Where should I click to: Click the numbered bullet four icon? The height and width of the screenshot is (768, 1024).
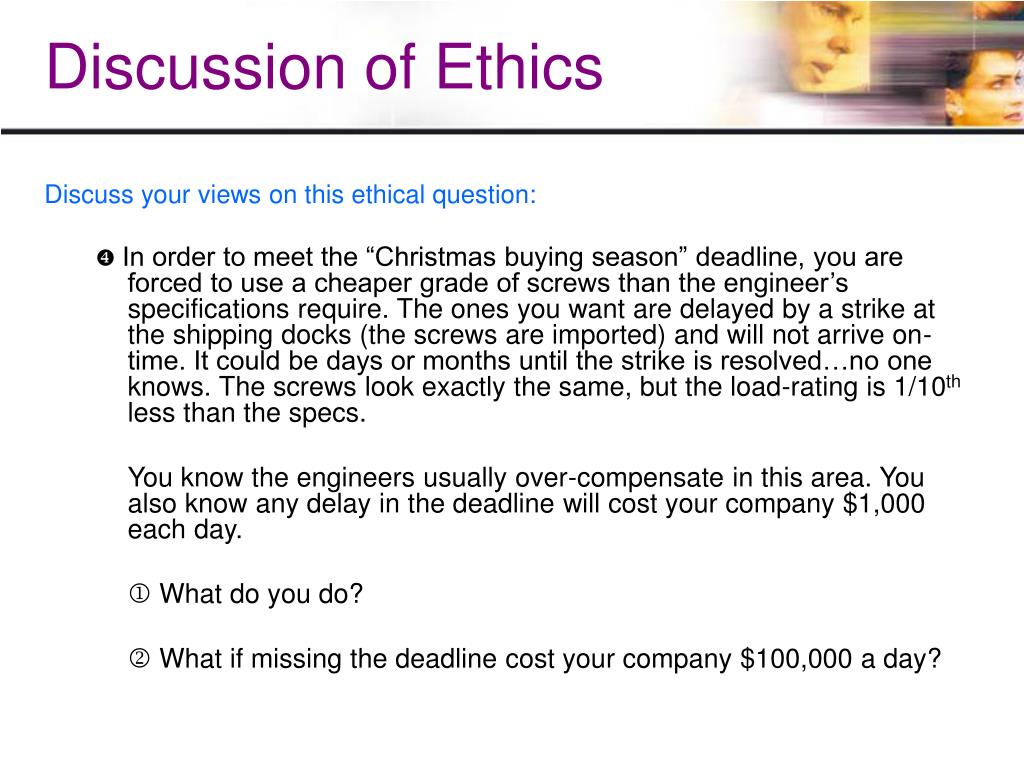click(x=105, y=258)
